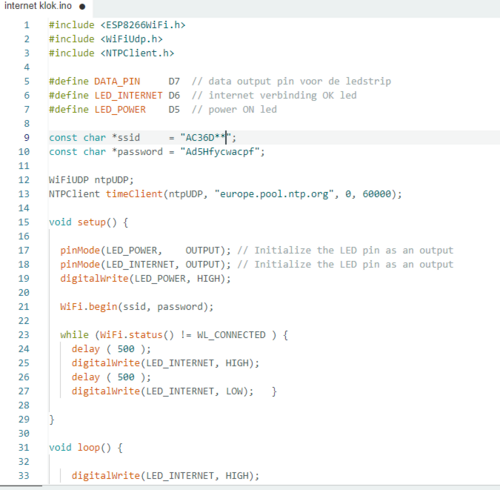Click the ntpUDP declaration on line 12
The width and height of the screenshot is (500, 490).
[x=91, y=180]
